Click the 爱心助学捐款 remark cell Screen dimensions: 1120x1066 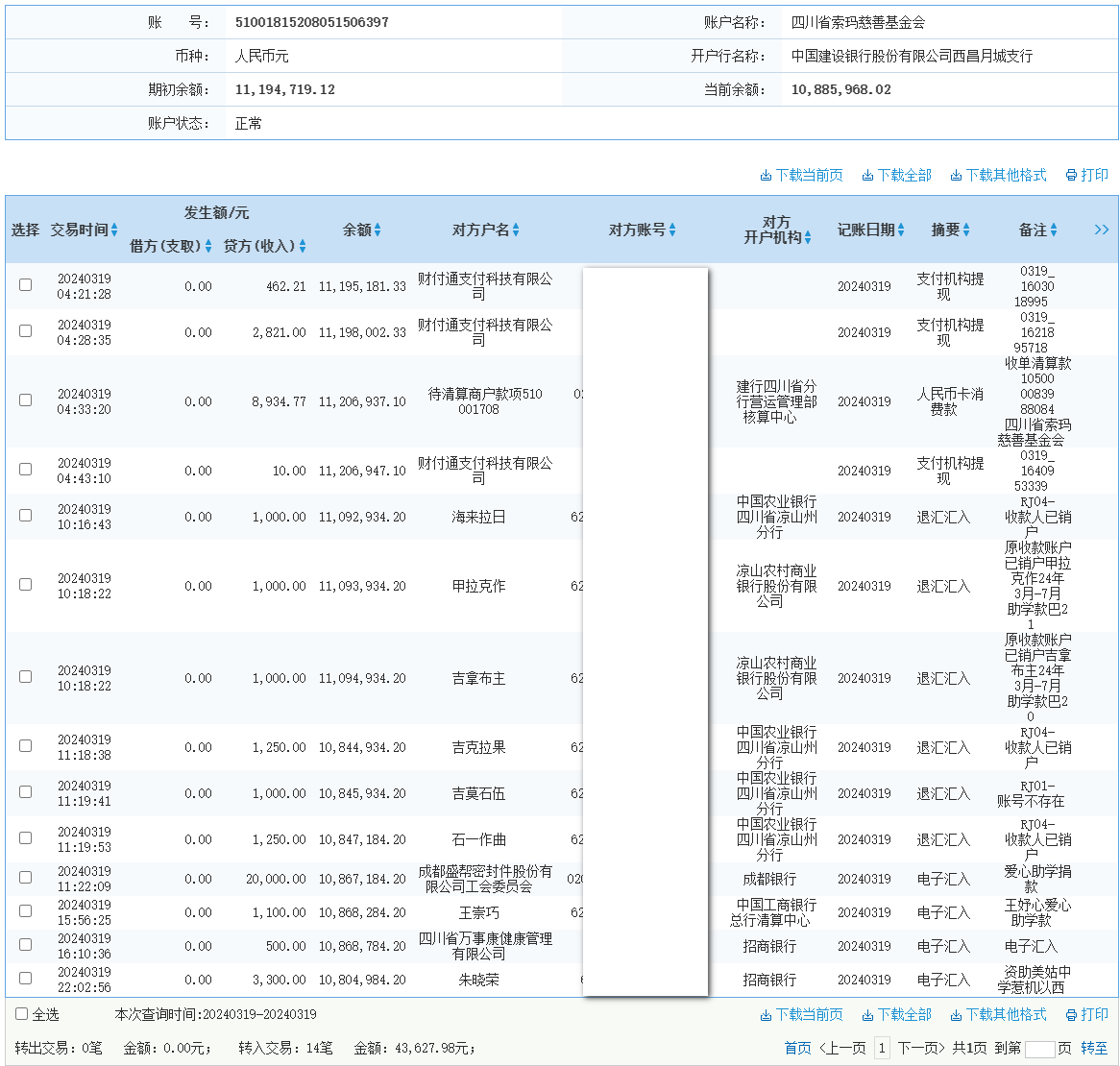coord(1037,879)
